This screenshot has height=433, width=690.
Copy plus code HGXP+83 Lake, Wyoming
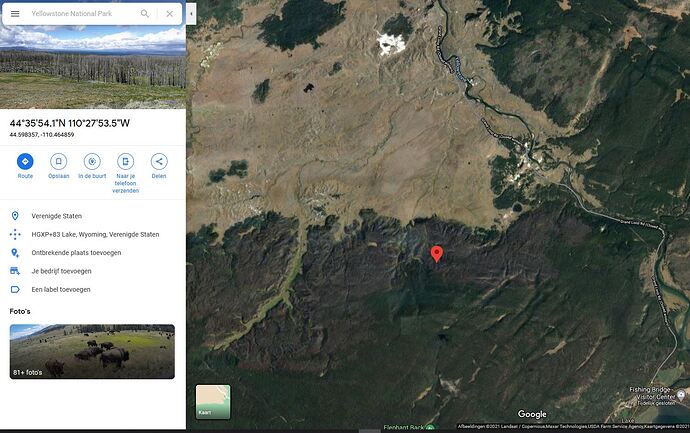point(93,235)
